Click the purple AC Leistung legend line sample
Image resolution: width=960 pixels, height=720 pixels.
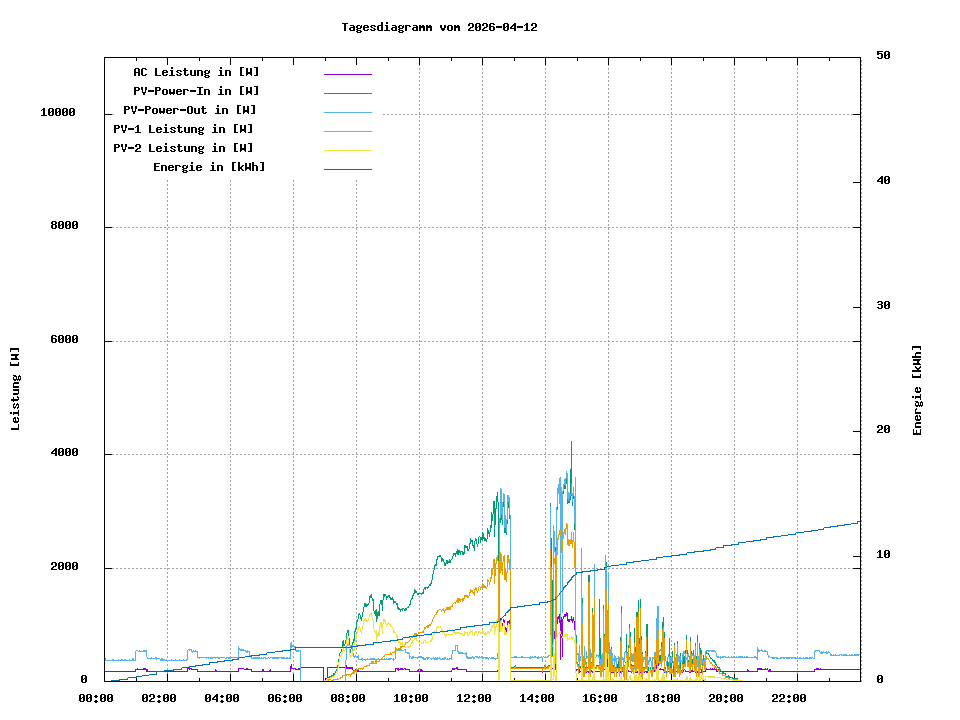coord(347,74)
